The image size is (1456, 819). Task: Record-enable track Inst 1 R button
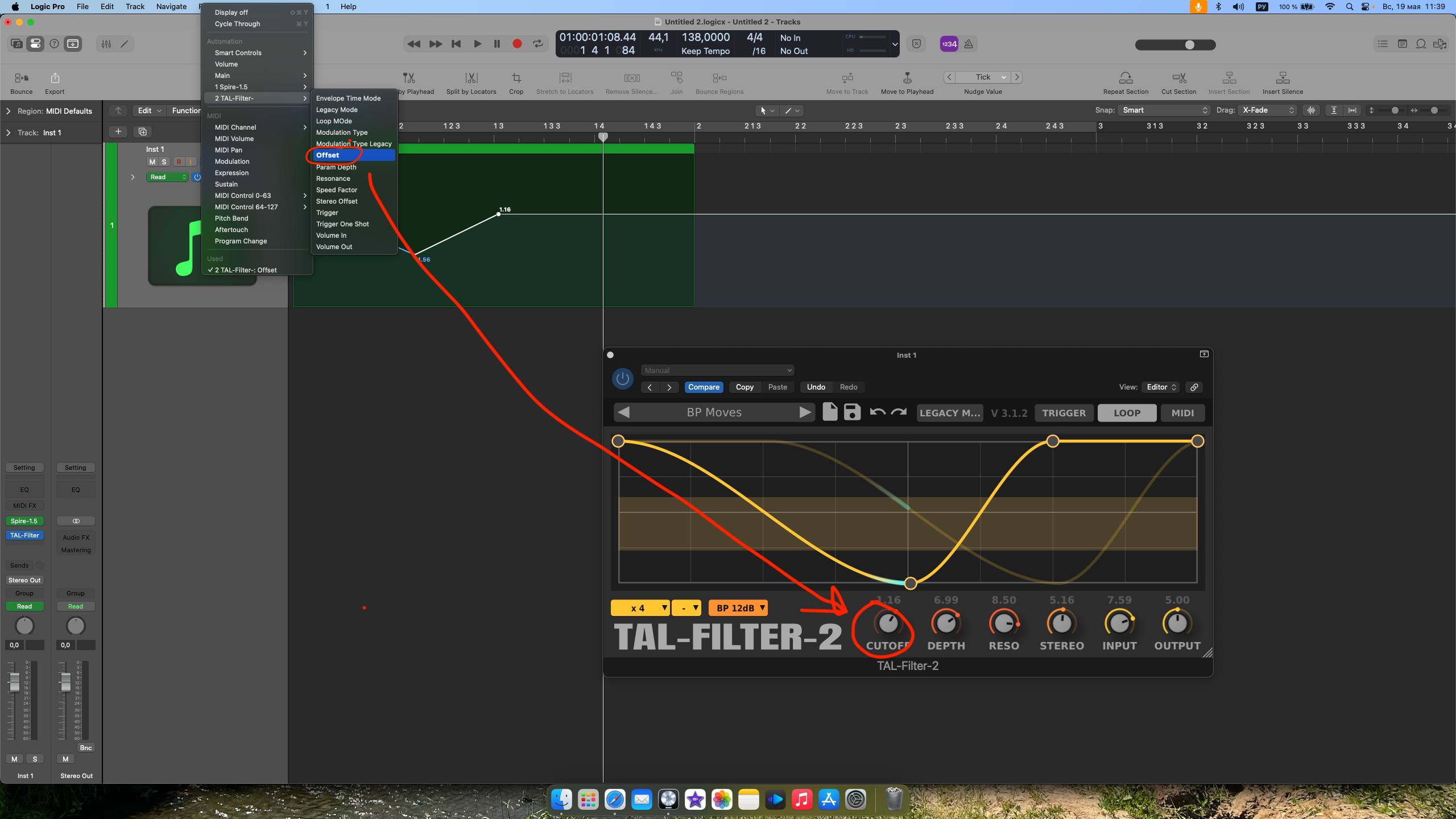tap(179, 162)
